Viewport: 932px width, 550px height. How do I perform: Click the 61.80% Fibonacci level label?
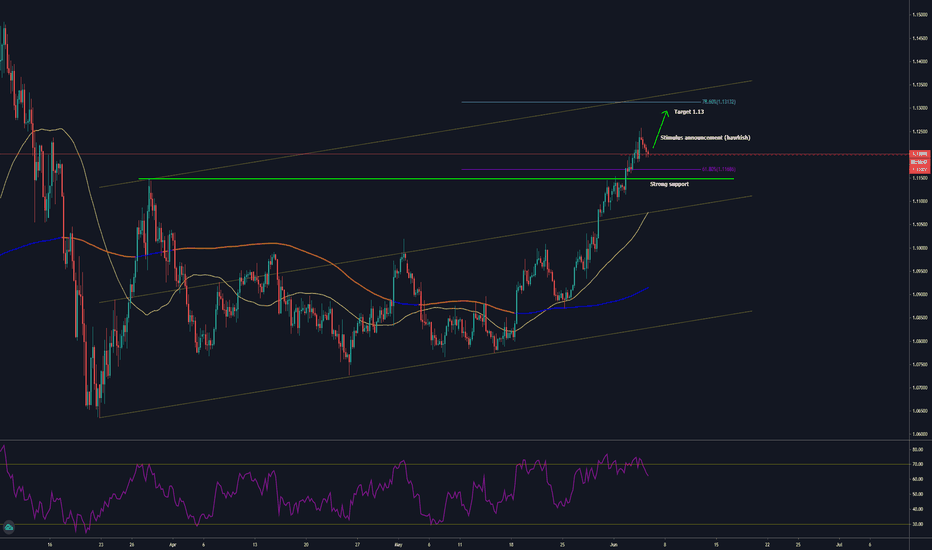(x=719, y=169)
